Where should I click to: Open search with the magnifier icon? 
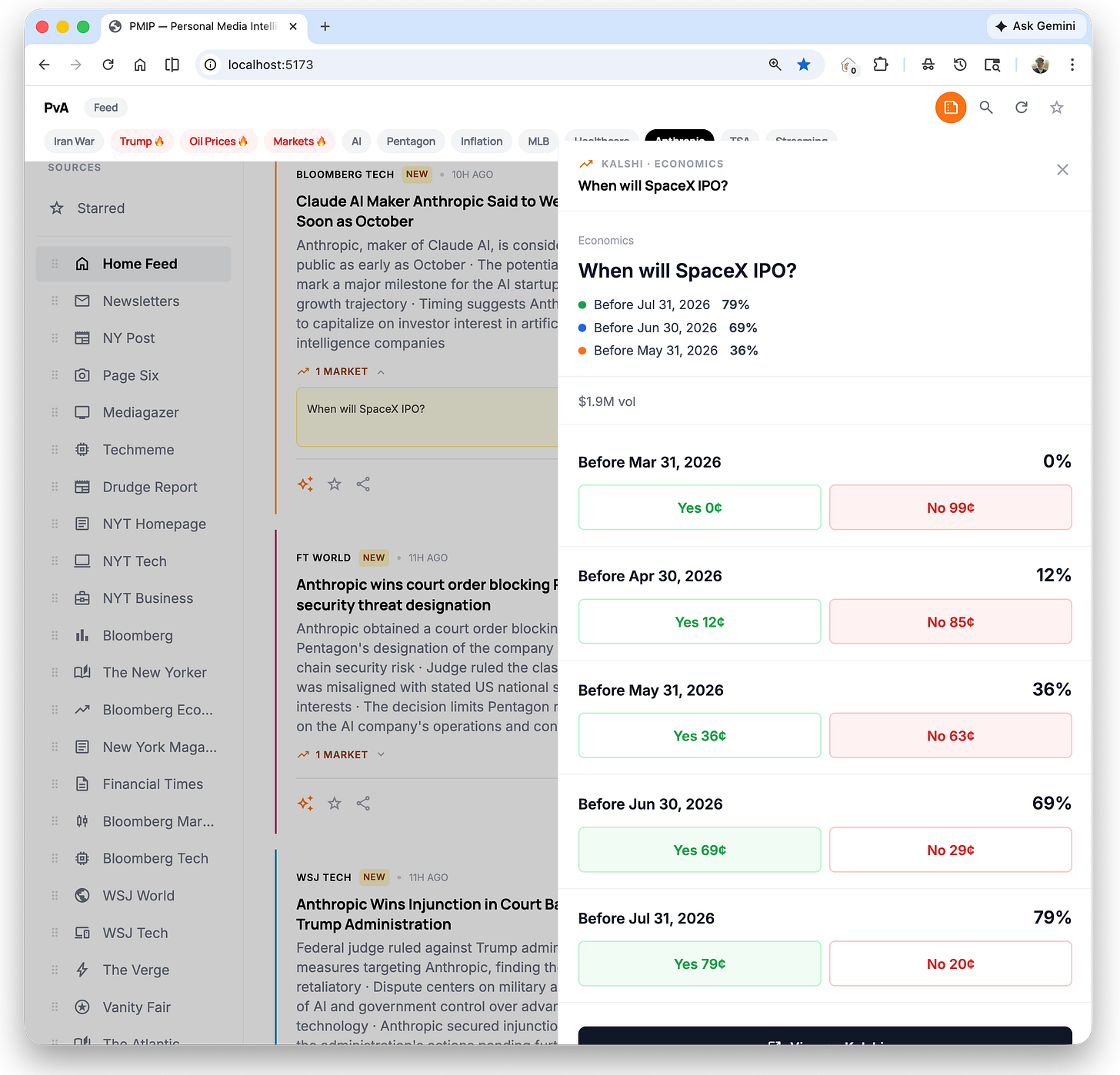986,108
